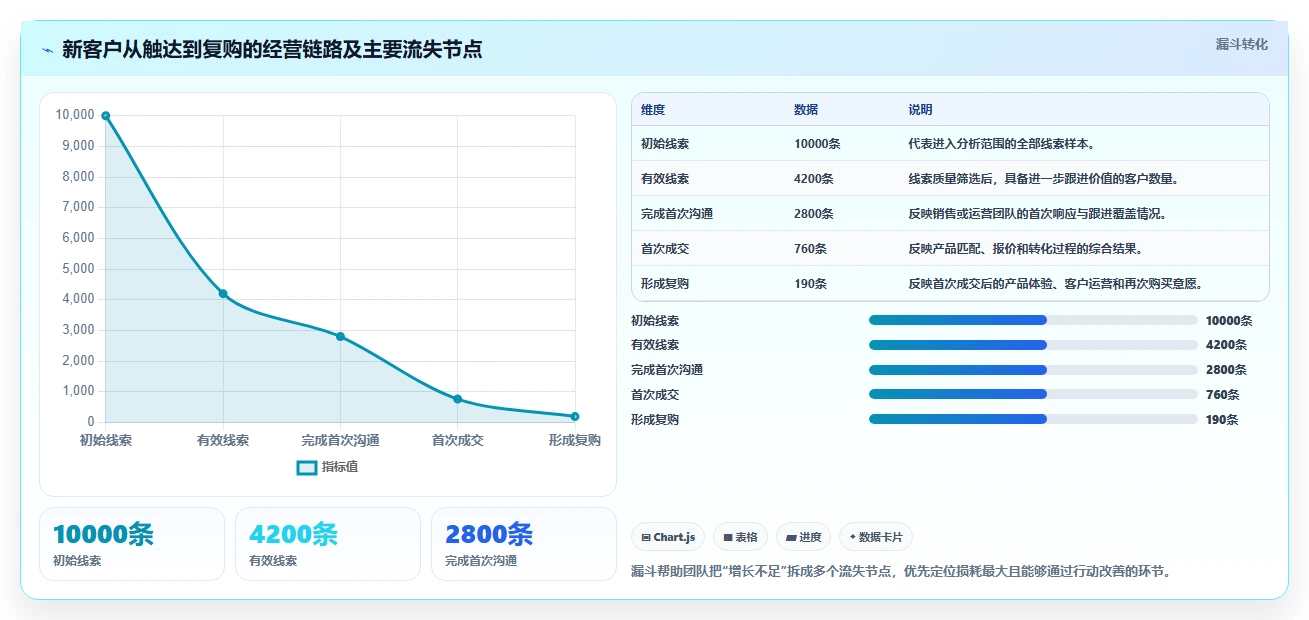Click the 形成复购 row label in table
The image size is (1309, 620).
(x=665, y=284)
